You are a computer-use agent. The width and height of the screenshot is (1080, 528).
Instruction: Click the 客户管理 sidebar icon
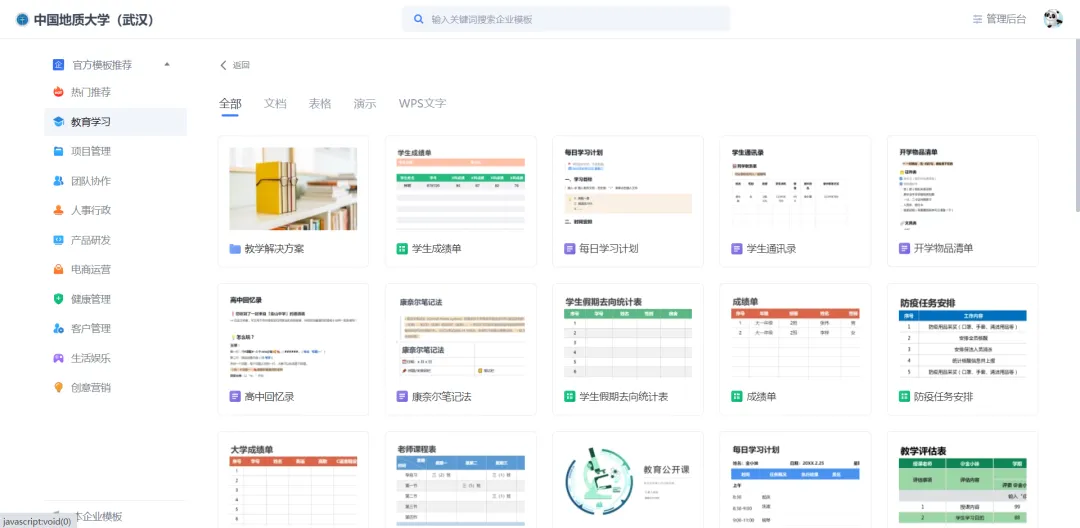coord(59,328)
